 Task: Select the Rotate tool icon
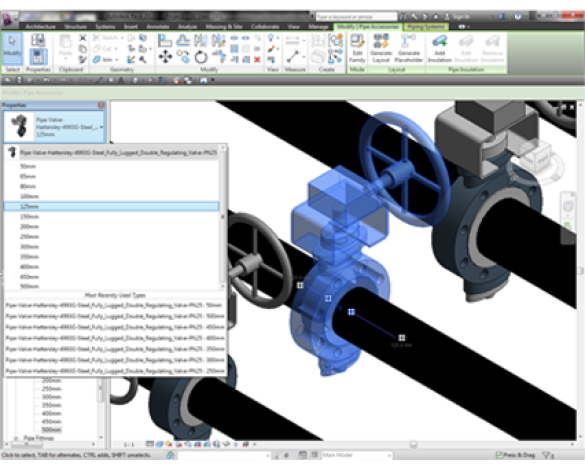click(x=201, y=57)
